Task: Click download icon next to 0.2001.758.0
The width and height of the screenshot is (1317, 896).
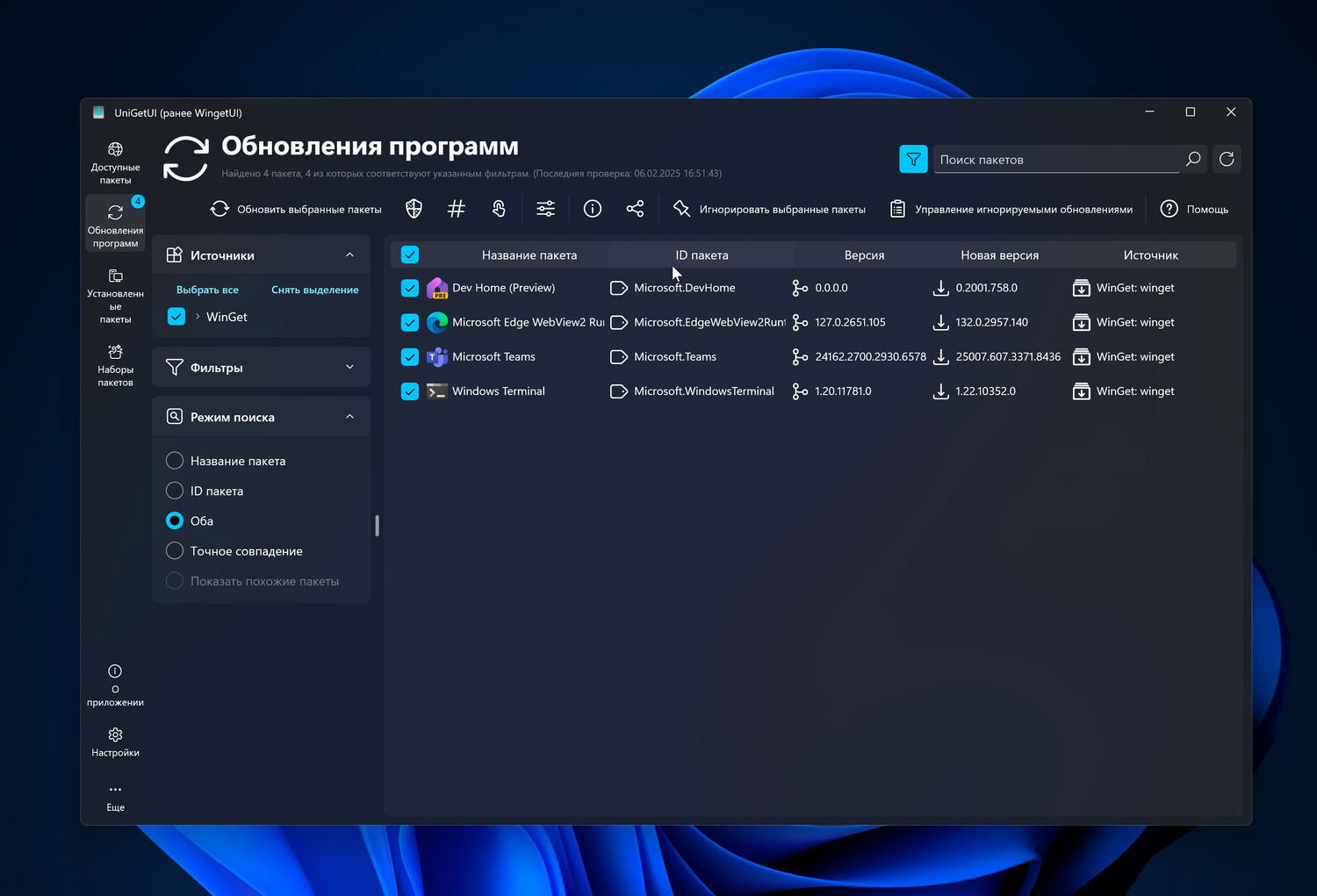Action: tap(940, 288)
